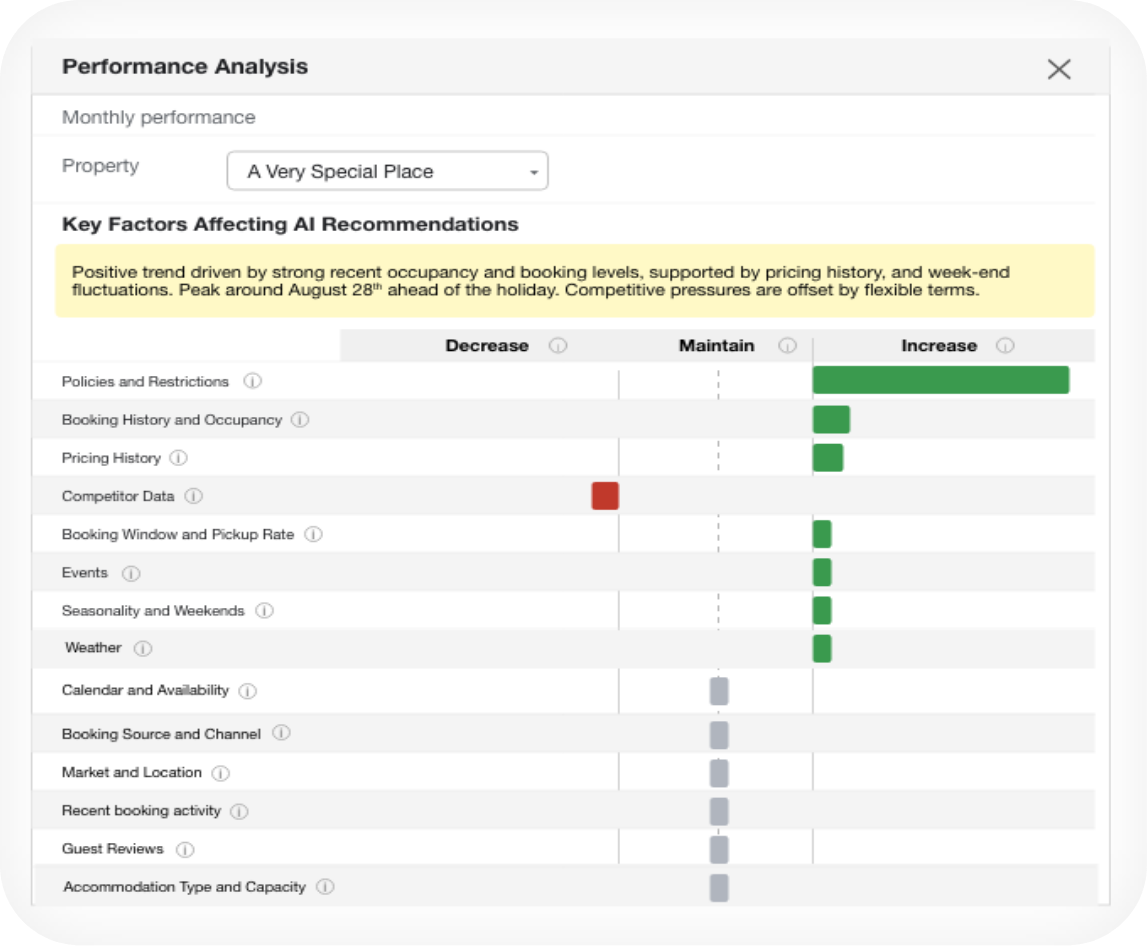This screenshot has height=946, width=1147.
Task: Click info icon for Accommodation Type and Capacity
Action: coord(325,887)
